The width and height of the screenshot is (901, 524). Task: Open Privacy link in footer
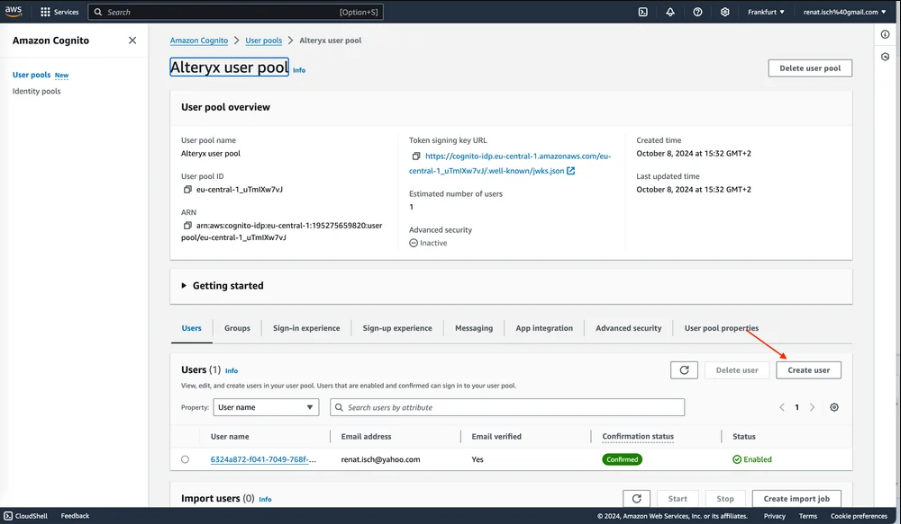coord(775,516)
